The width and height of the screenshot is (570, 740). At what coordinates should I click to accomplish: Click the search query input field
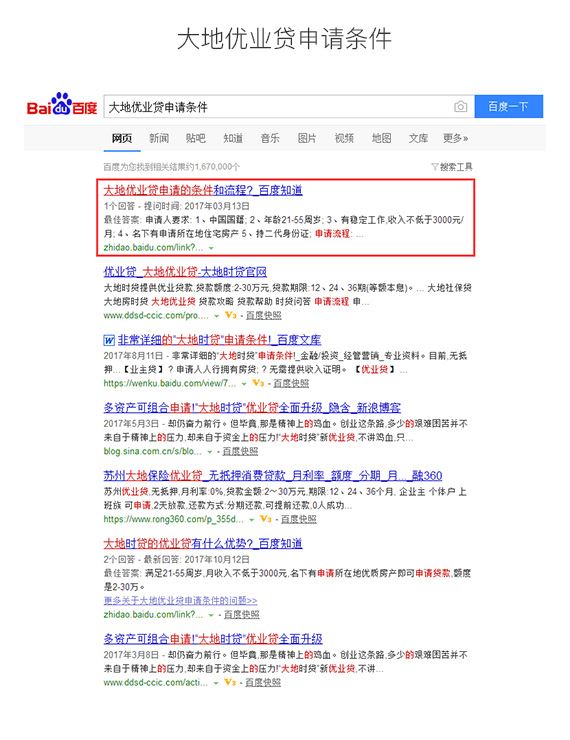point(278,107)
